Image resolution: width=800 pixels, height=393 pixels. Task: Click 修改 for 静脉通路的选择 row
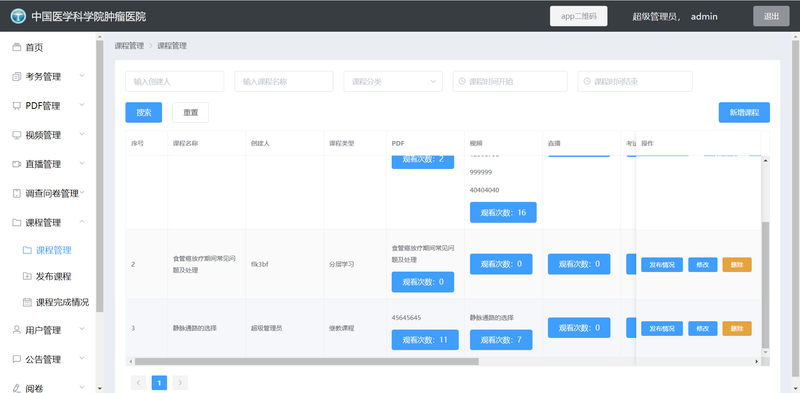pos(703,329)
